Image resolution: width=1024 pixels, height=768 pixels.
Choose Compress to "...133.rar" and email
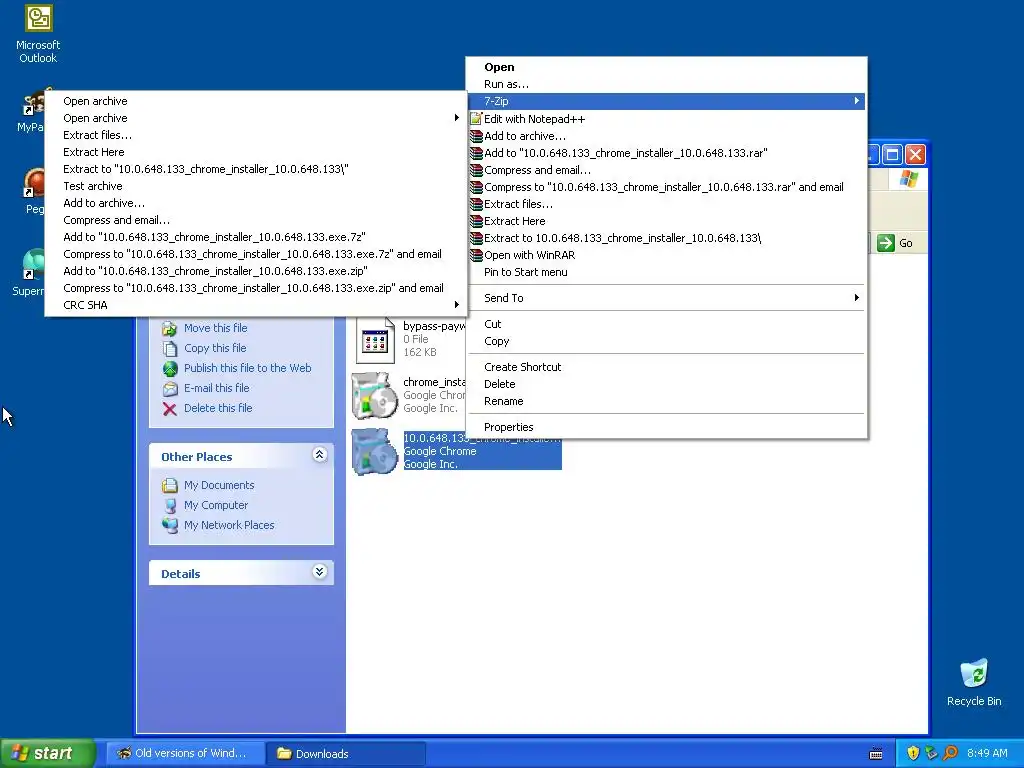click(667, 187)
